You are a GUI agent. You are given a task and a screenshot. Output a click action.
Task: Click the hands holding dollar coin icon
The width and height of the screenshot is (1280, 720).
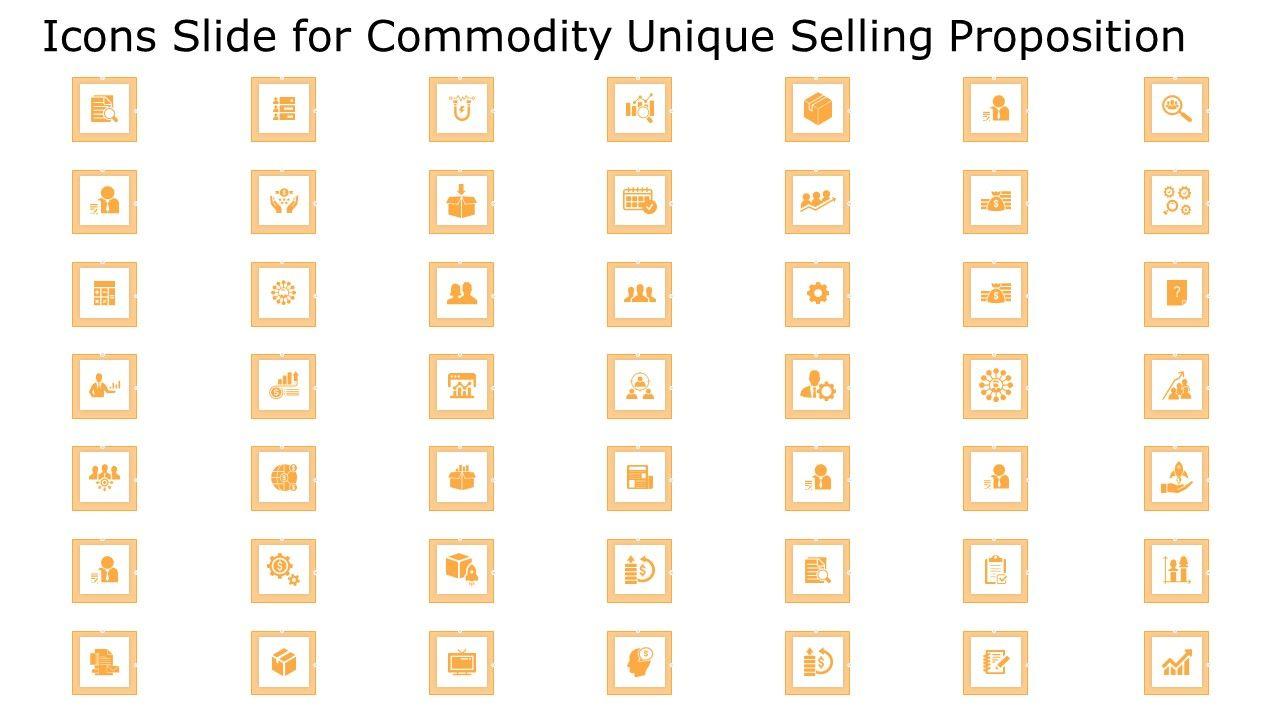pyautogui.click(x=283, y=202)
